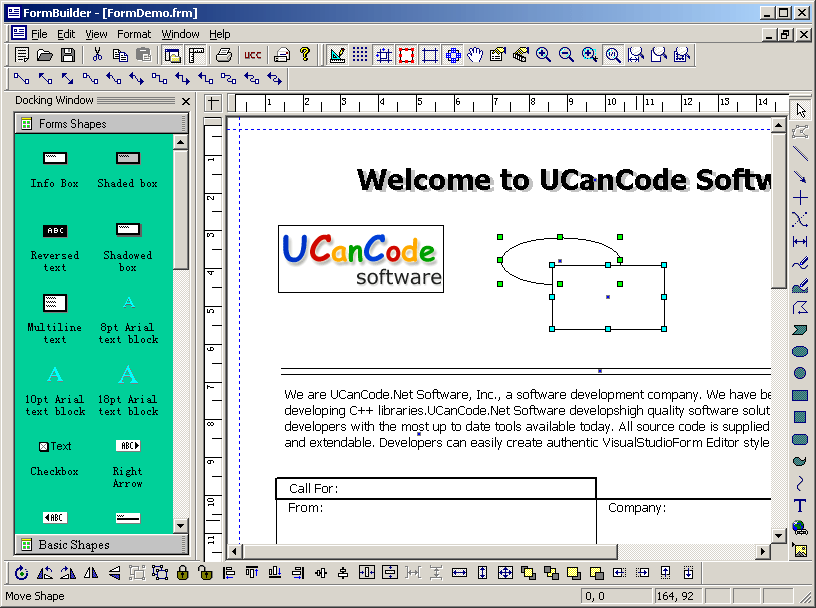816x608 pixels.
Task: Click the ruler origin crosshair box
Action: tap(212, 103)
